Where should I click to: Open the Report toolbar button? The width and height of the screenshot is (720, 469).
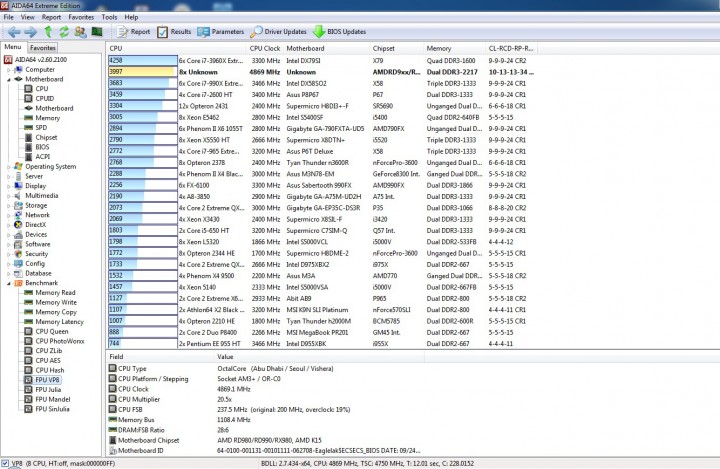[134, 32]
